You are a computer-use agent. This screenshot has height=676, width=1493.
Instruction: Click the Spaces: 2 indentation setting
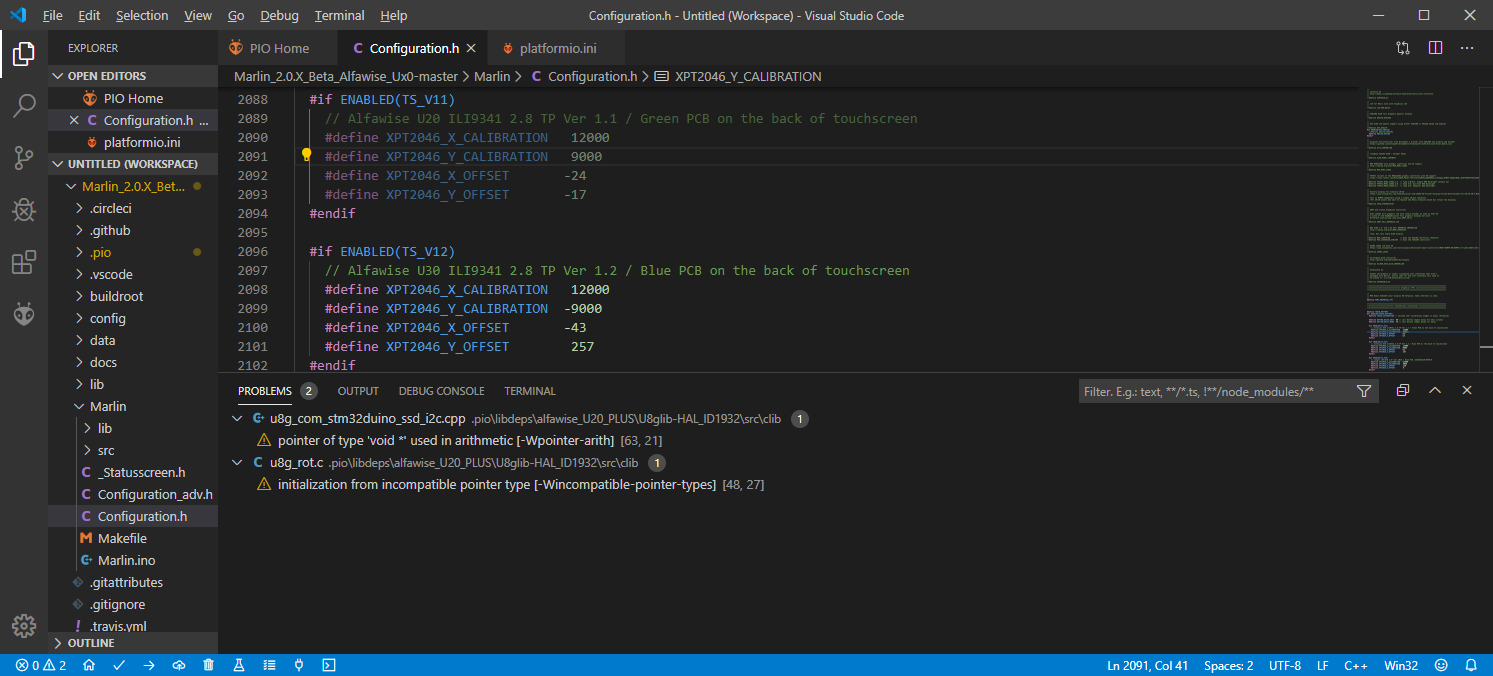pos(1228,665)
